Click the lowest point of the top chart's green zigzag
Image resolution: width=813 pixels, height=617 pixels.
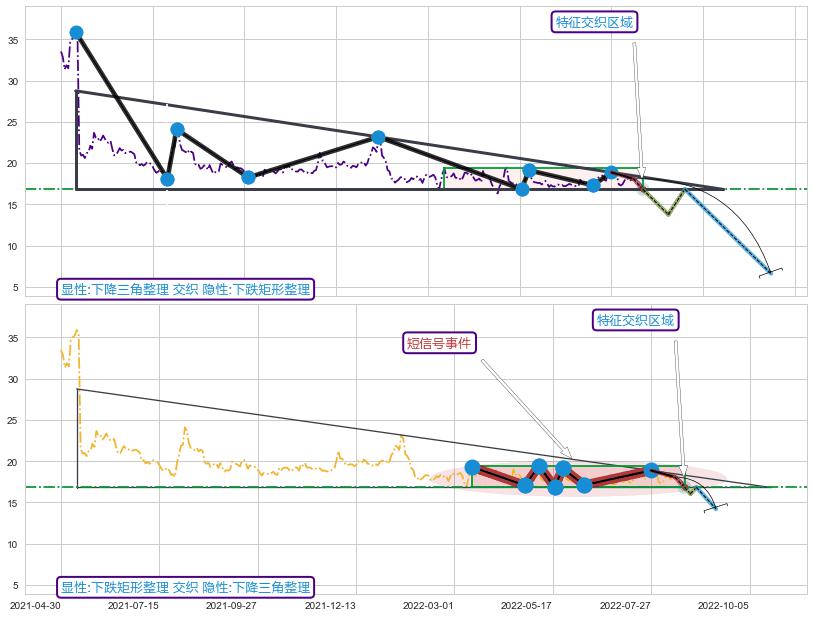[x=668, y=213]
